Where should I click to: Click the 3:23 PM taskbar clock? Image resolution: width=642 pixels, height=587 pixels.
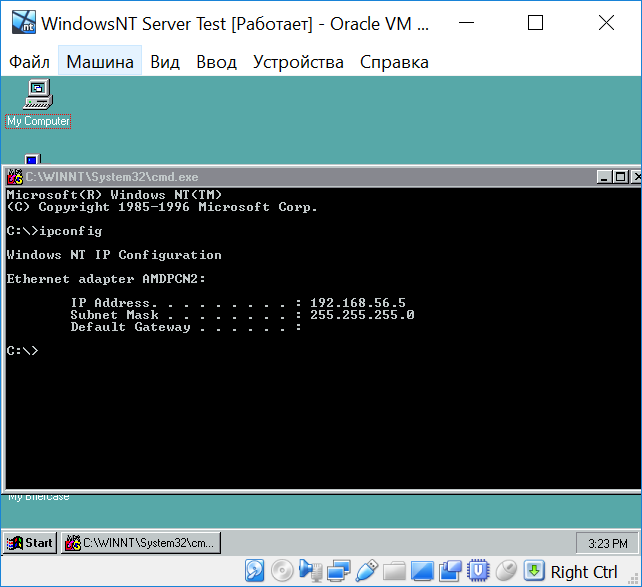pyautogui.click(x=608, y=543)
